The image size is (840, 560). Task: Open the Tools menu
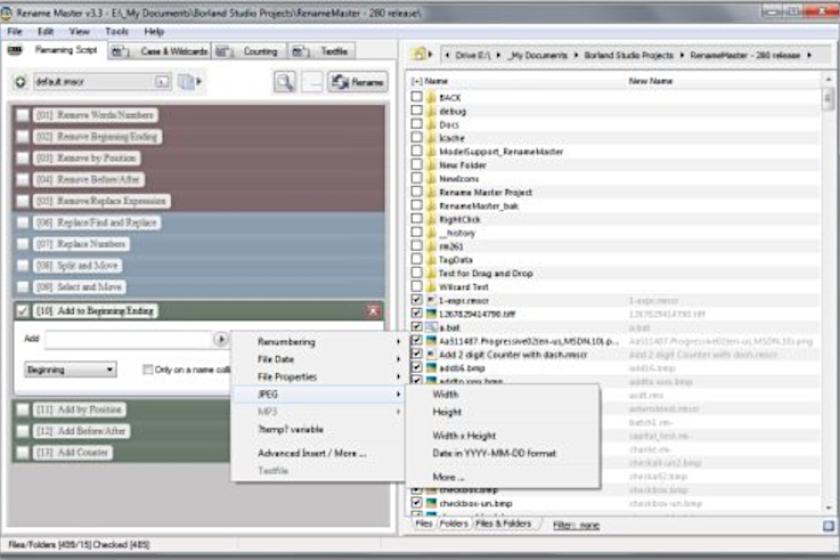[x=117, y=32]
